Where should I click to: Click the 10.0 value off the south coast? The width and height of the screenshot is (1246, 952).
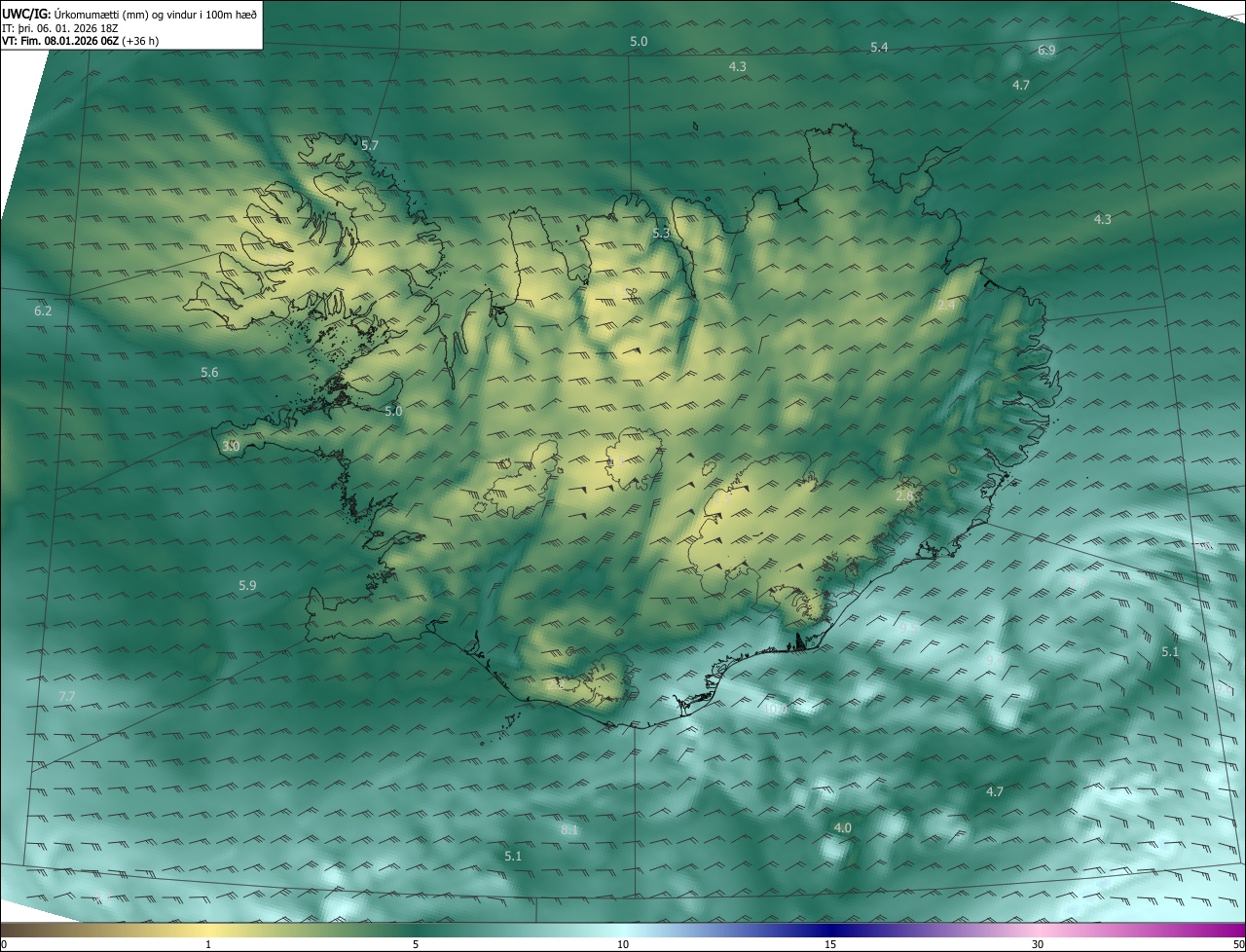tap(775, 710)
